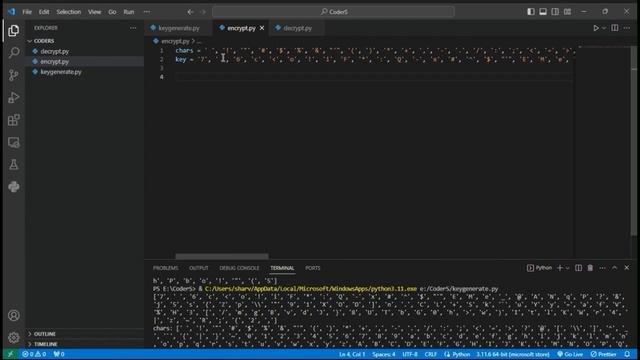This screenshot has height=360, width=640.
Task: Switch to Ports panel tab
Action: 313,268
